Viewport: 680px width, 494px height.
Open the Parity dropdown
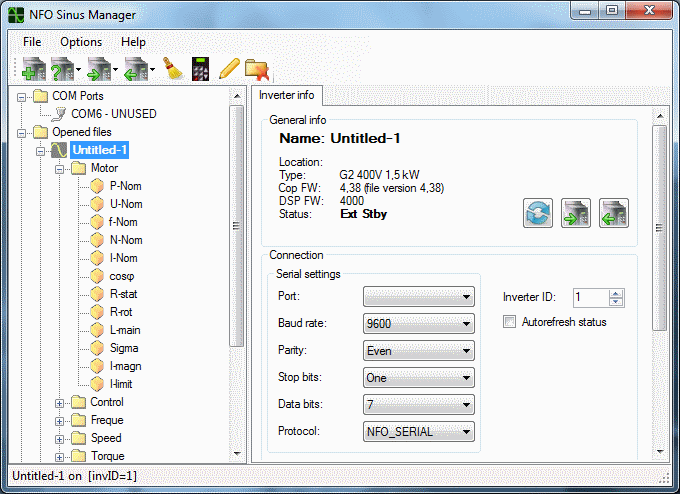coord(418,351)
